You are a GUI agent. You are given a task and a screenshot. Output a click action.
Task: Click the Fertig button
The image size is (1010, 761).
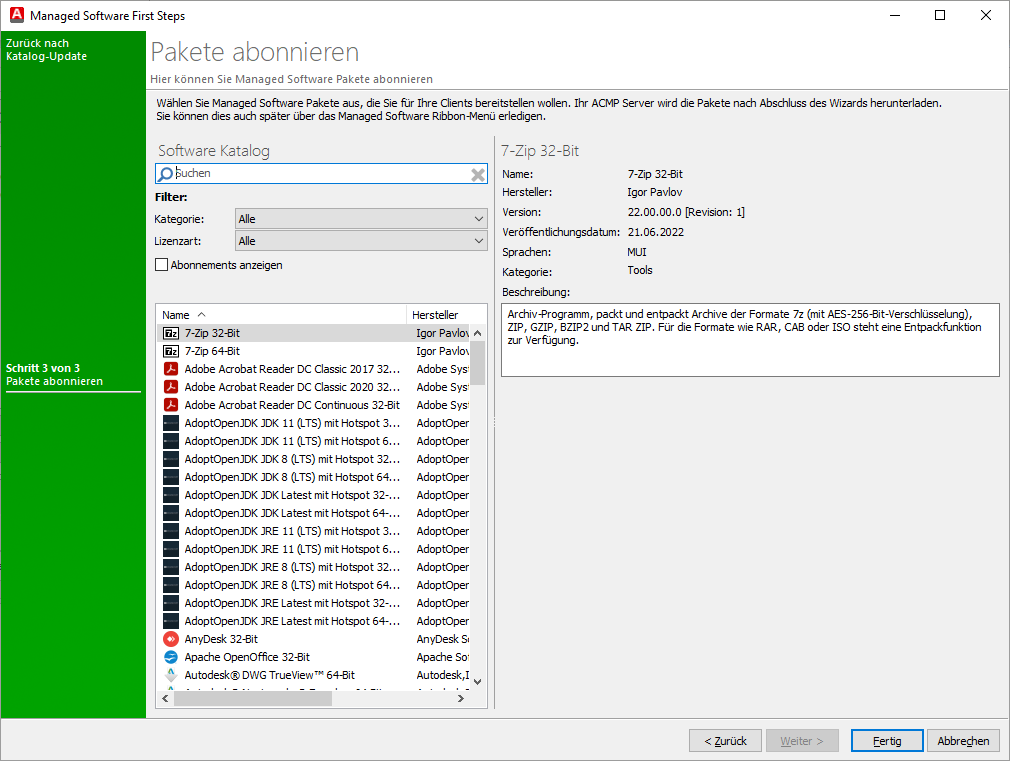(887, 740)
